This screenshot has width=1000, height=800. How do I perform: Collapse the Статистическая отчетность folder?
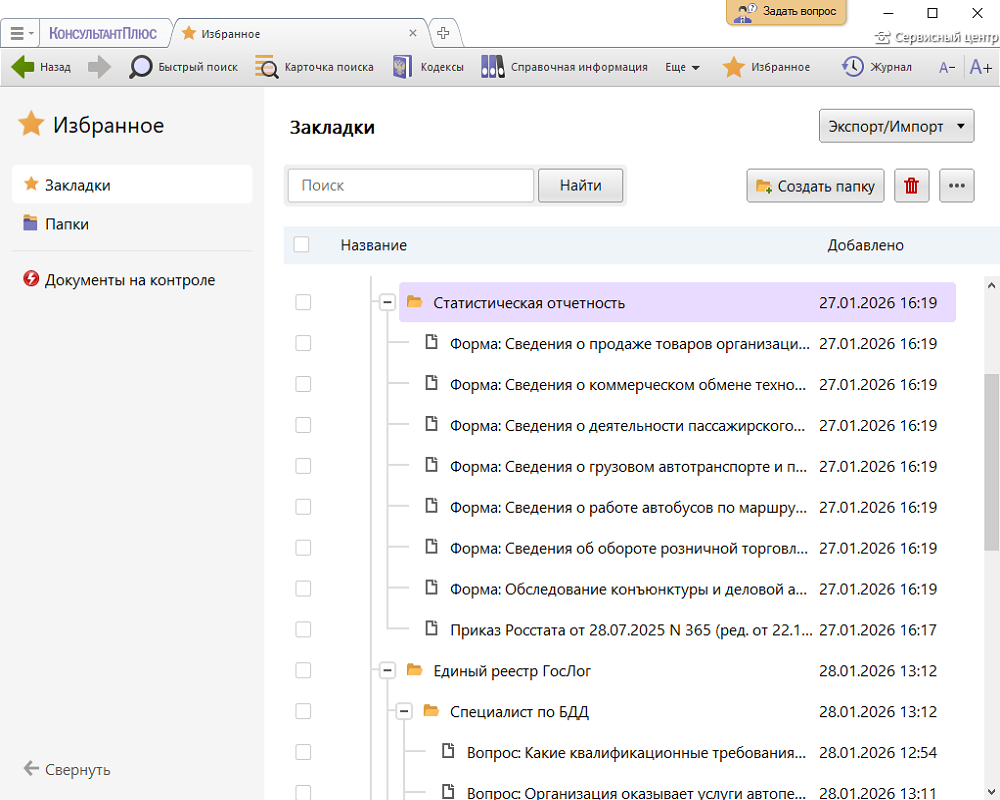point(387,302)
